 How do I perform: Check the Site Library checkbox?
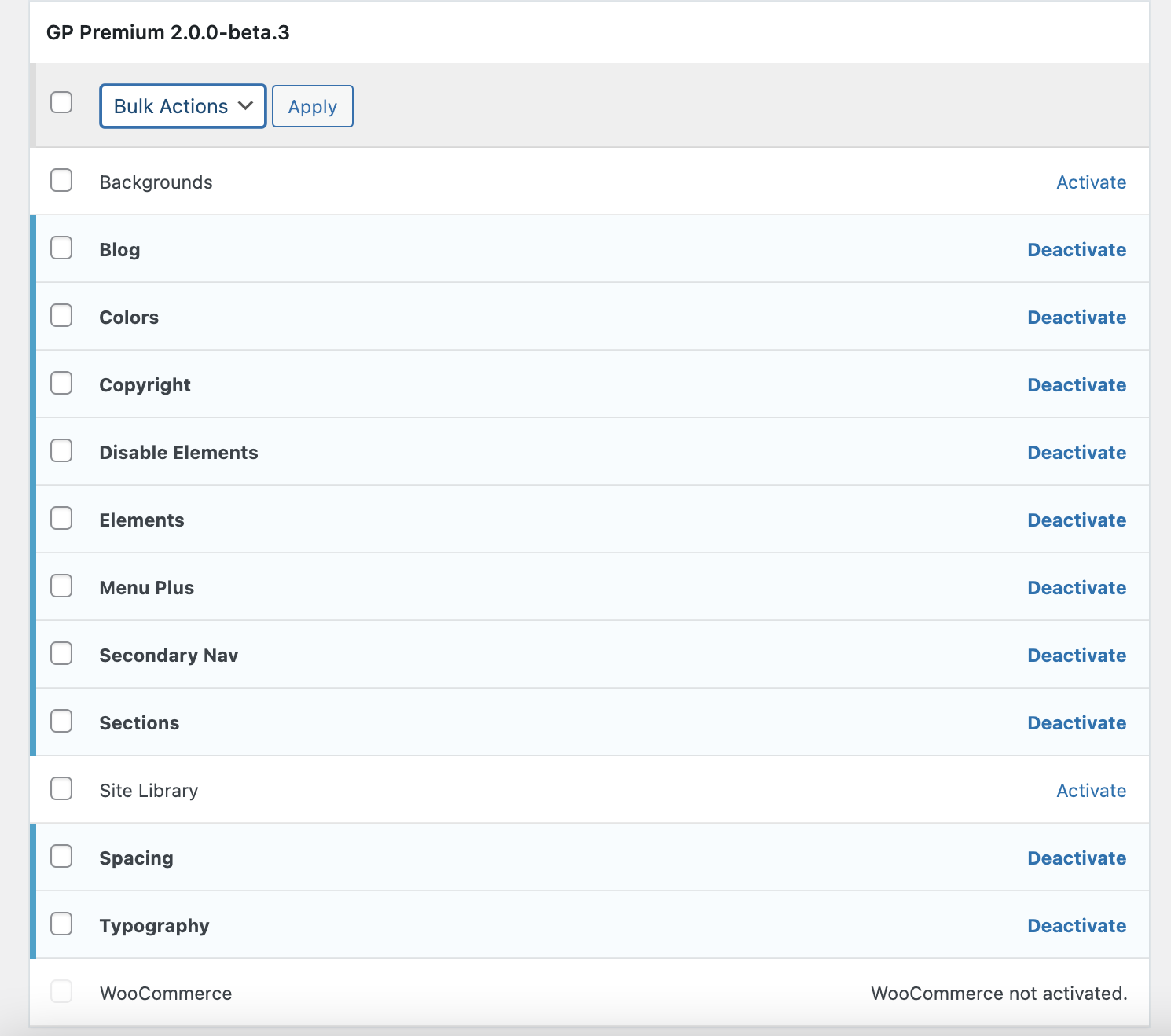click(61, 788)
